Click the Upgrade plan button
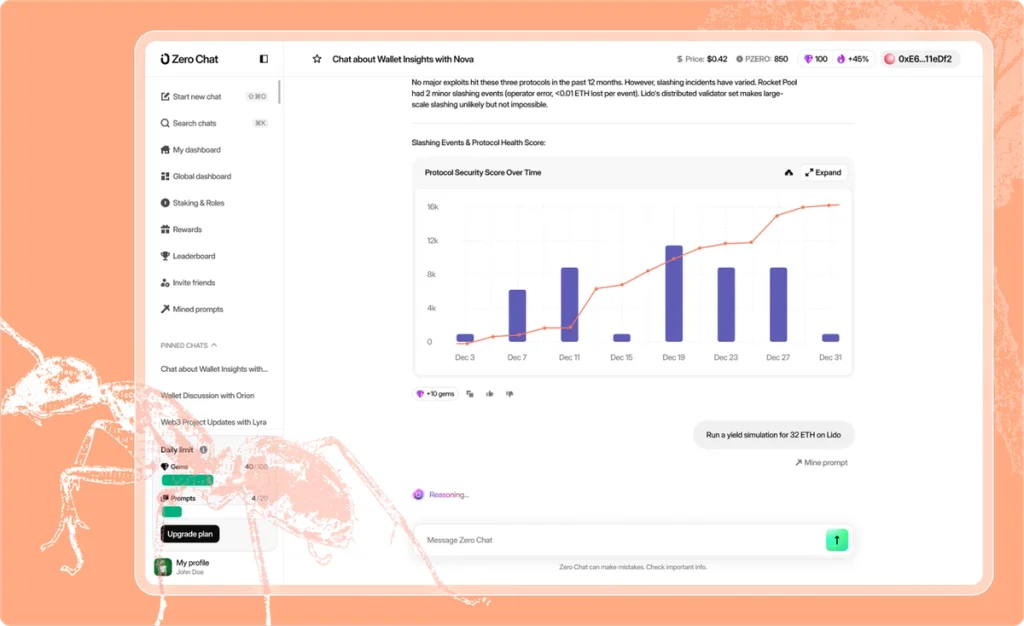The width and height of the screenshot is (1024, 626). [190, 534]
